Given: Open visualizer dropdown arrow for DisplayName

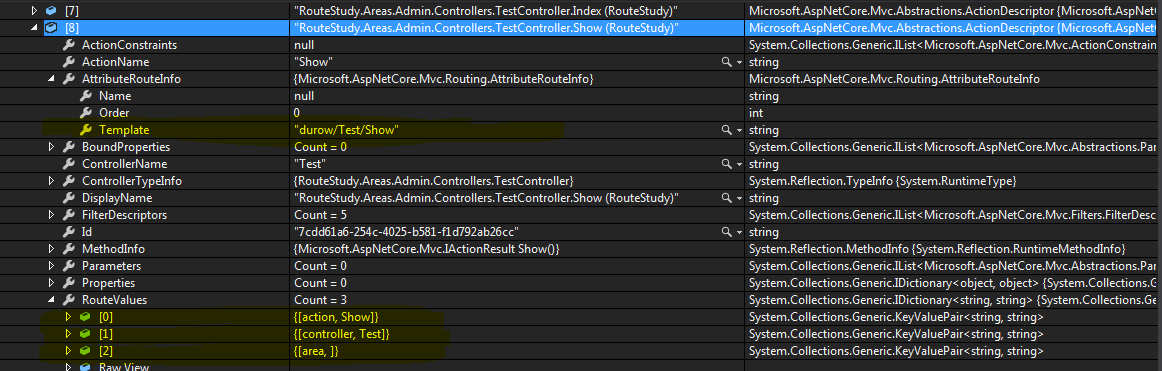Looking at the screenshot, I should pyautogui.click(x=739, y=198).
